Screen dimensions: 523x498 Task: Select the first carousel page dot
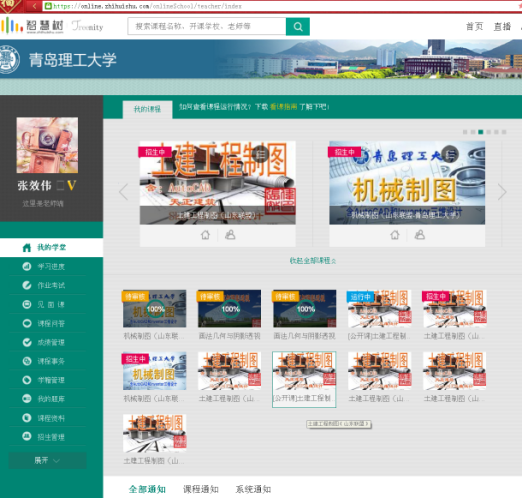465,132
